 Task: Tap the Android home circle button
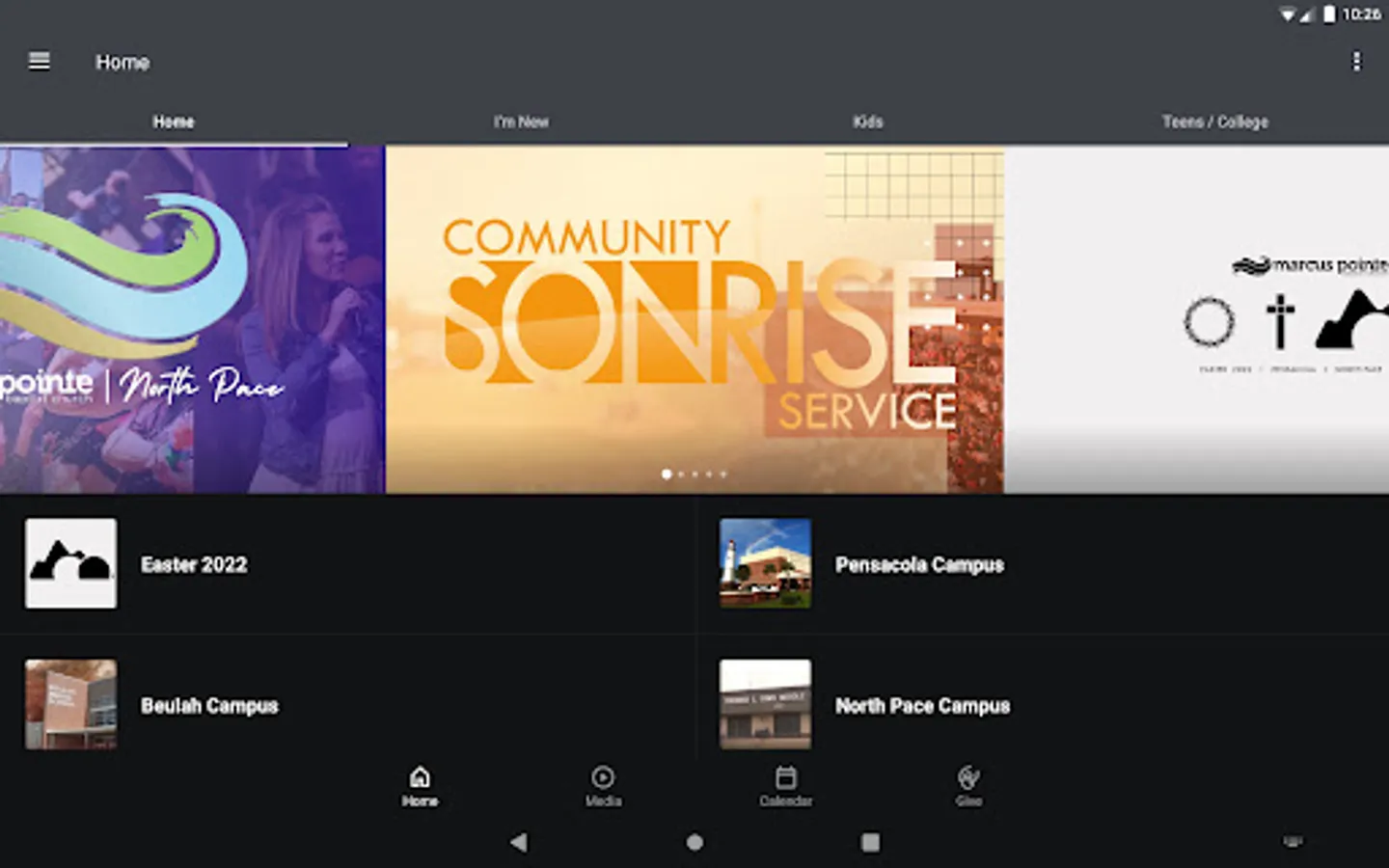(x=694, y=842)
